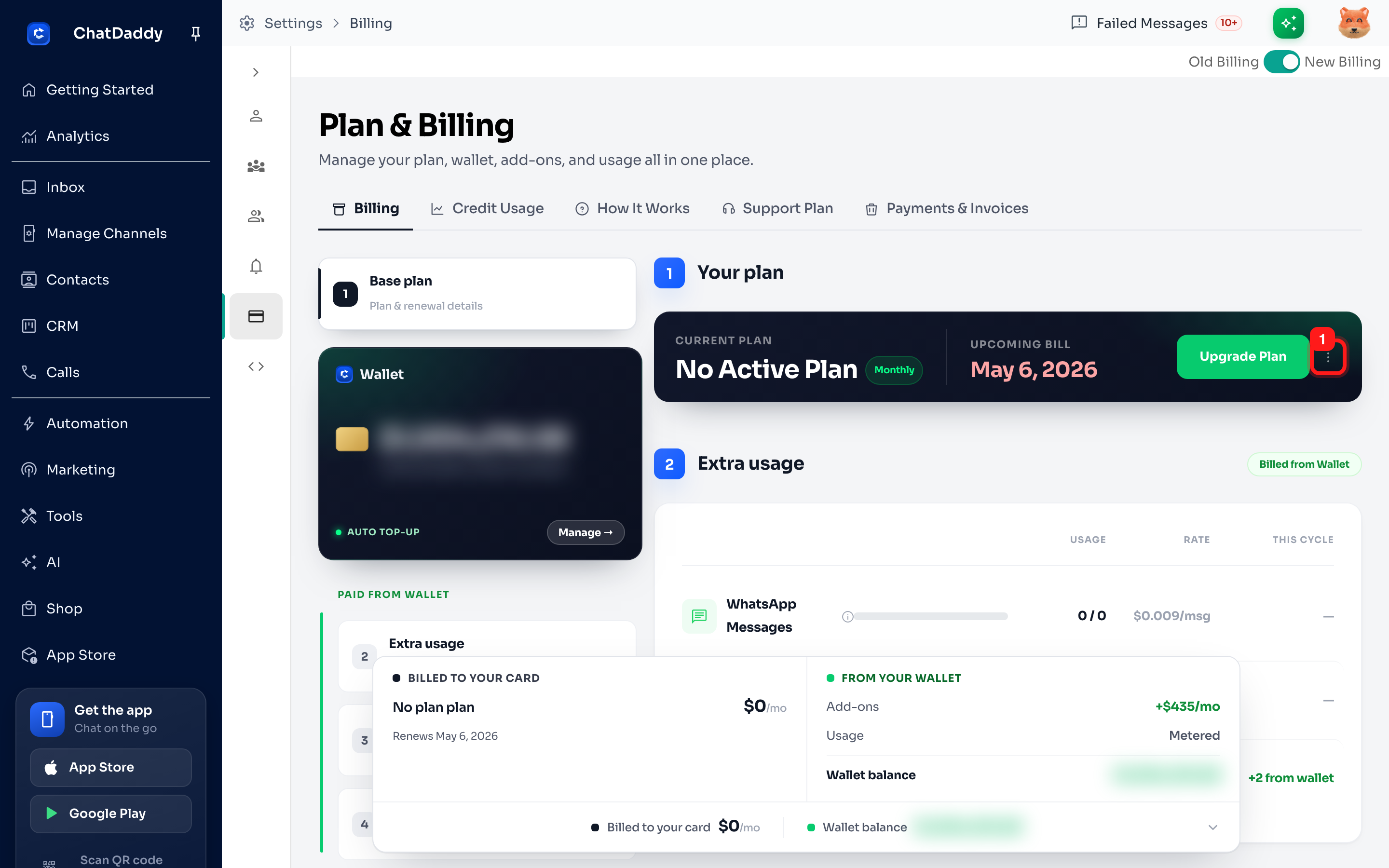Click the Shop bag icon
The image size is (1389, 868).
coord(29,609)
